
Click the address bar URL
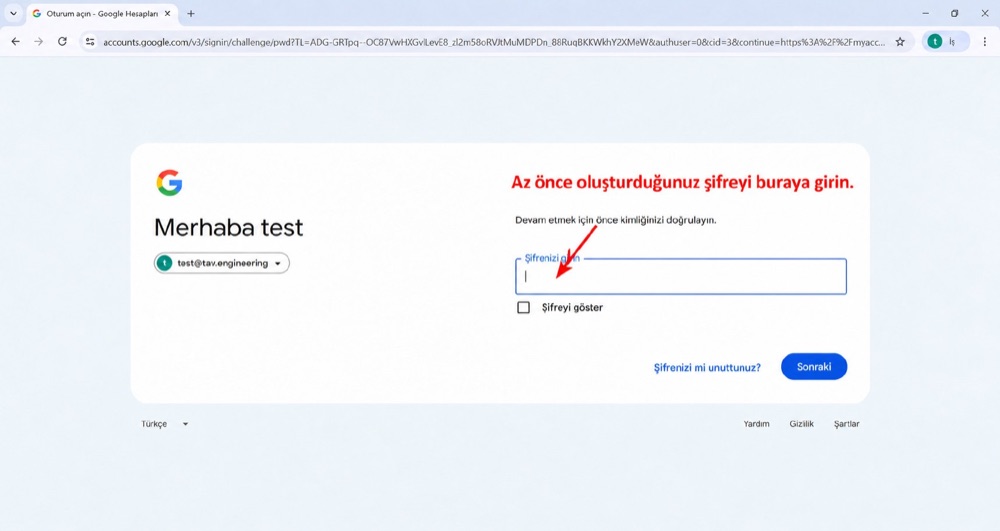[494, 42]
